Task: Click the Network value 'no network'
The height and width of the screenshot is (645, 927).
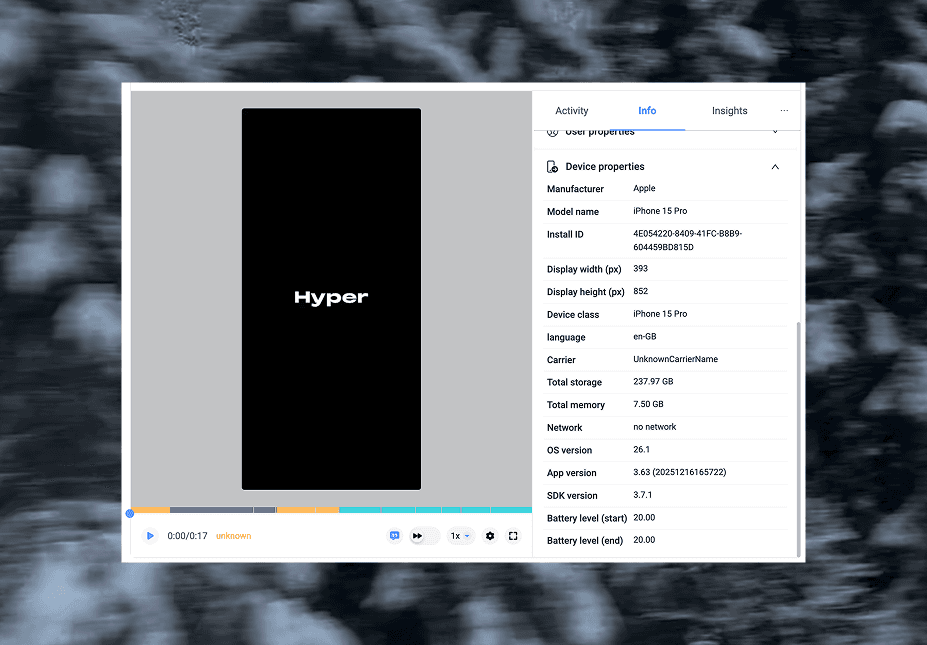Action: [x=654, y=427]
